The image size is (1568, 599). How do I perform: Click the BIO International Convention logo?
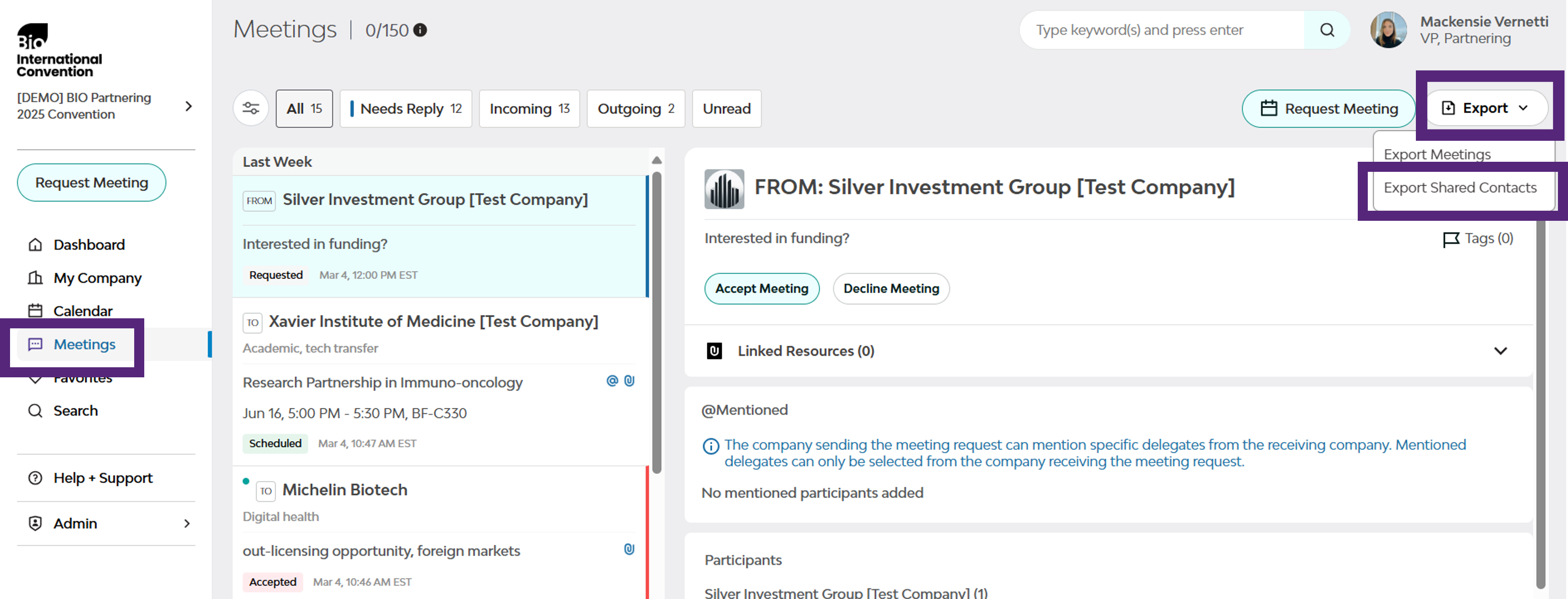point(59,51)
